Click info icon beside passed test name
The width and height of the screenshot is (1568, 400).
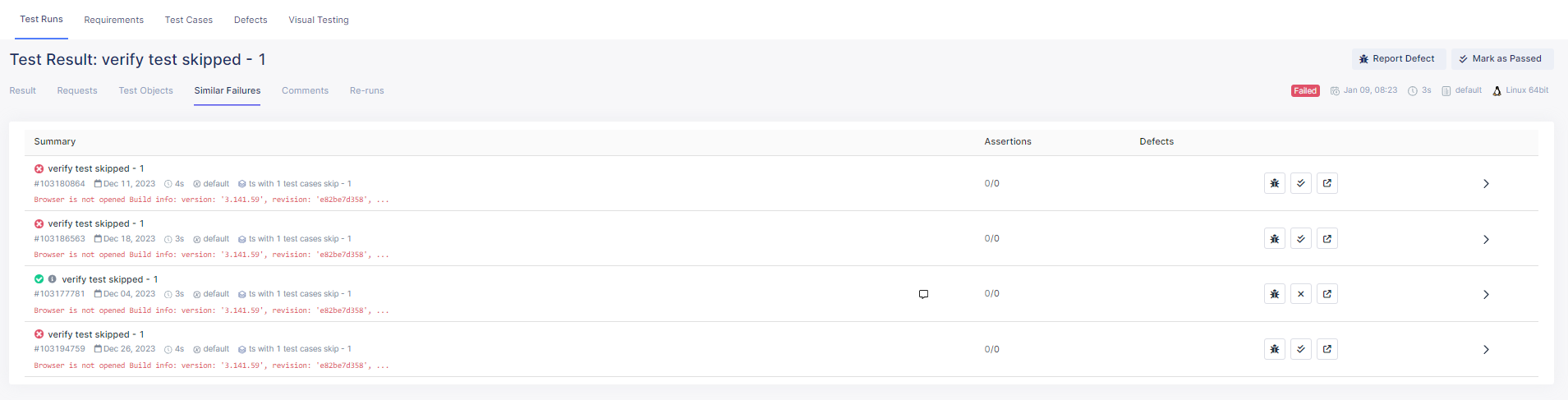click(x=52, y=279)
